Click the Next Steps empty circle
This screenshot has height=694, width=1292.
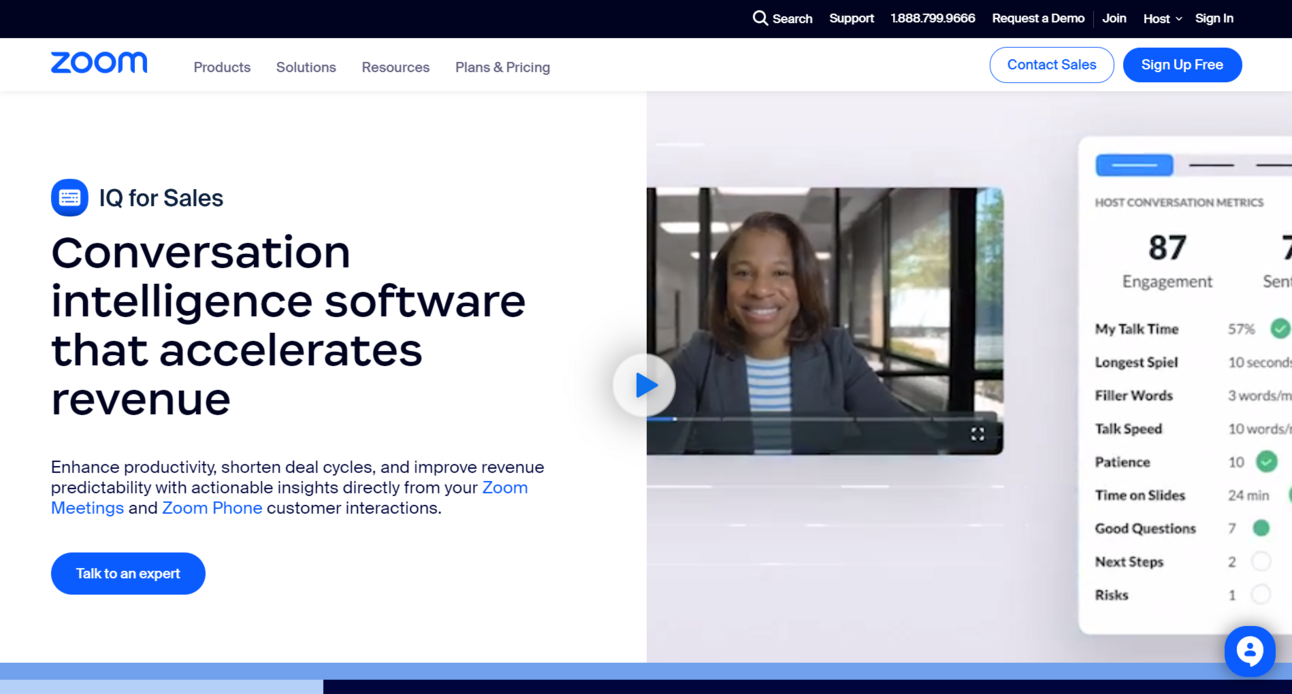pyautogui.click(x=1261, y=561)
